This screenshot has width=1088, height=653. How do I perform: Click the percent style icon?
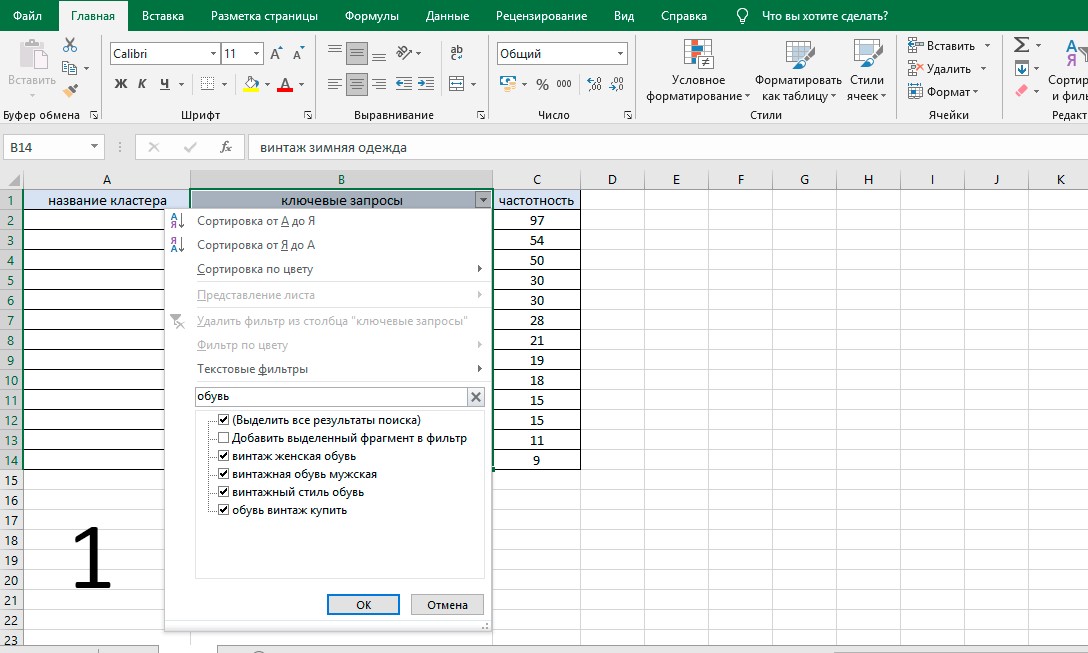coord(543,84)
